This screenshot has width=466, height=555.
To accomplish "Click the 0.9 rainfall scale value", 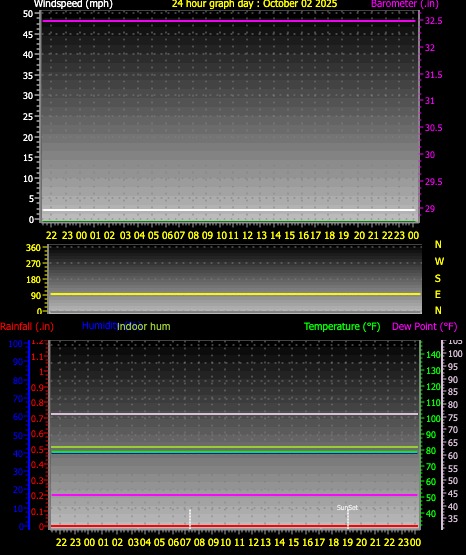I will (37, 388).
